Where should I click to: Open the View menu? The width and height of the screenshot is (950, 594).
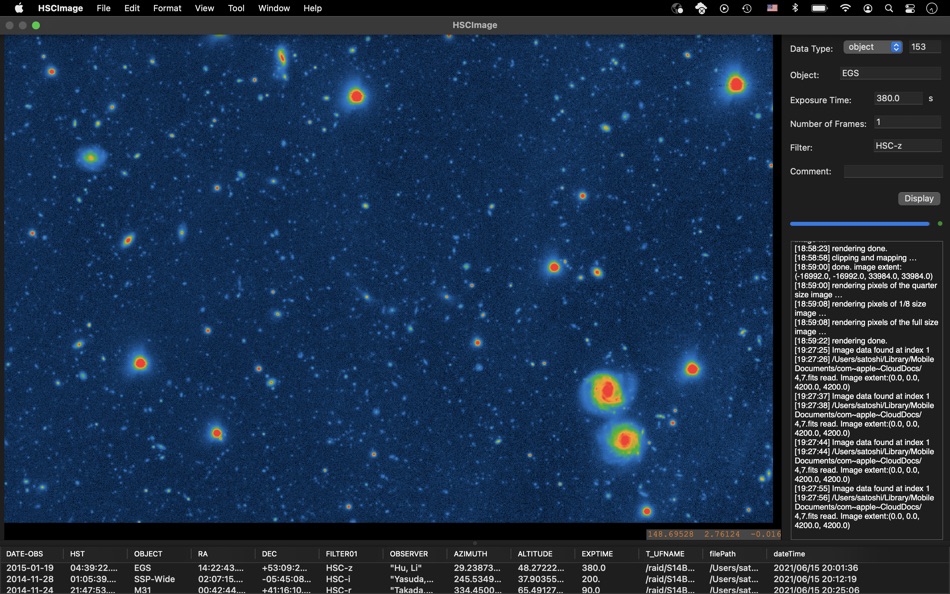[x=204, y=8]
